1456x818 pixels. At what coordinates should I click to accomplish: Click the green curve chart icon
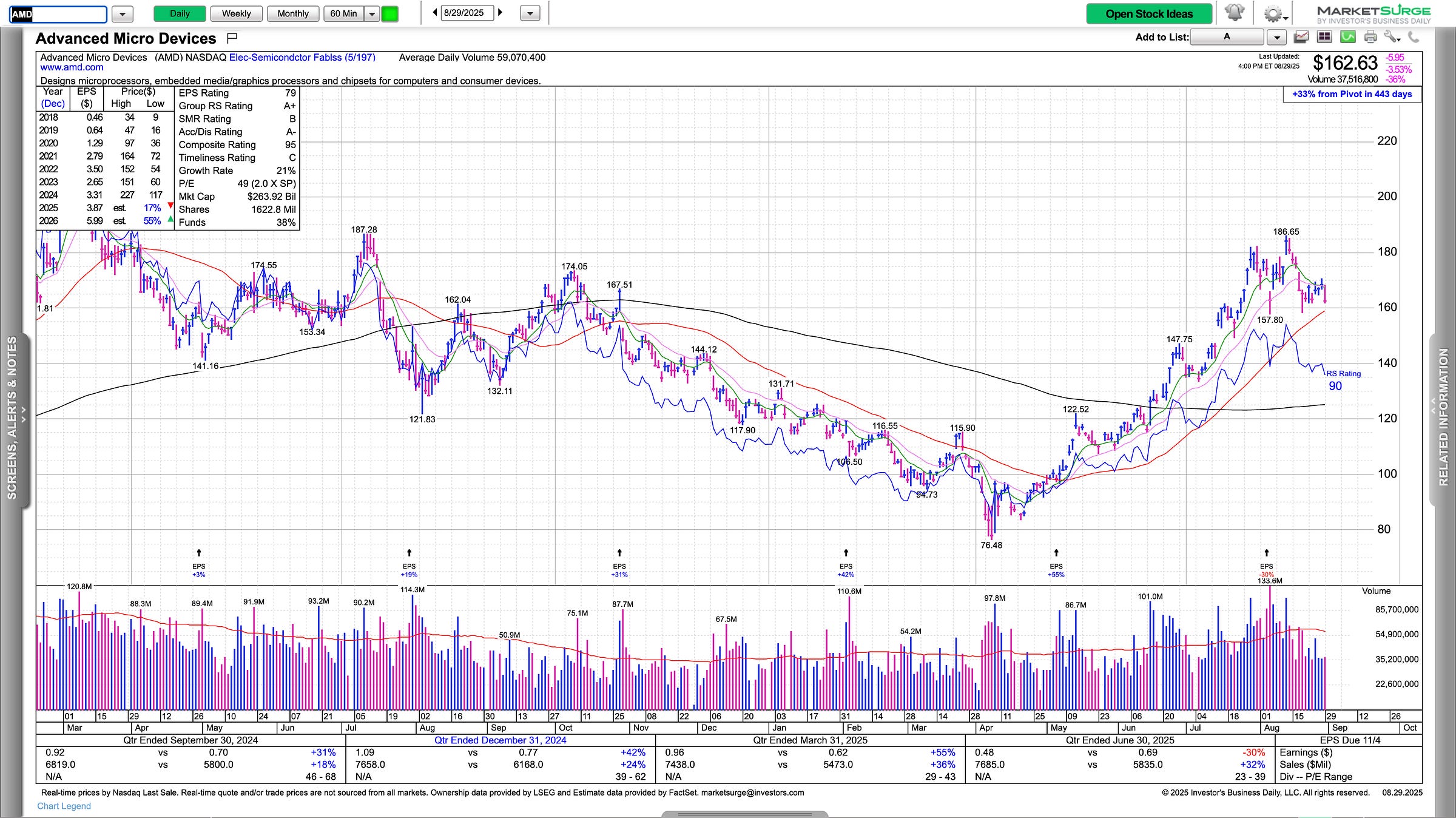[x=1347, y=37]
